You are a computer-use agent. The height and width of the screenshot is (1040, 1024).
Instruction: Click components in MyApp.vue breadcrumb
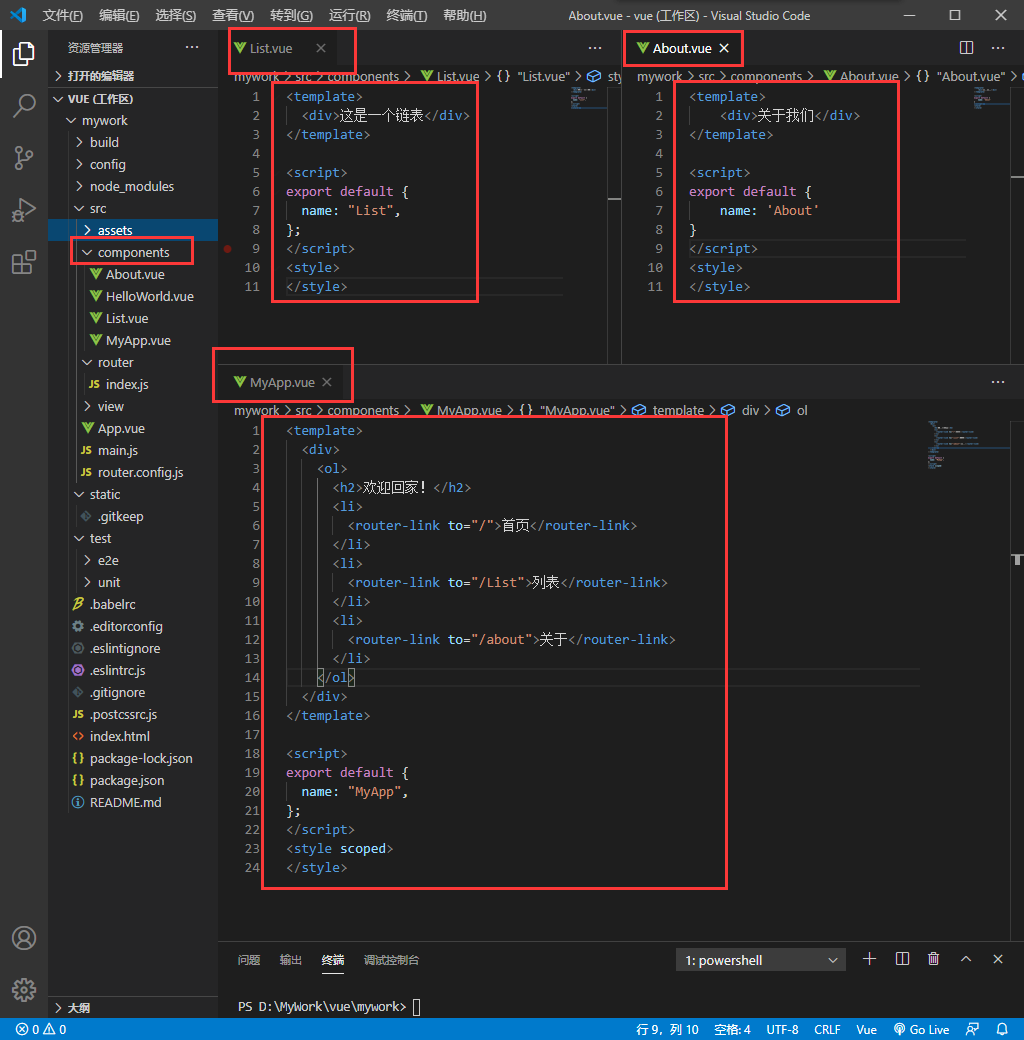pos(363,411)
